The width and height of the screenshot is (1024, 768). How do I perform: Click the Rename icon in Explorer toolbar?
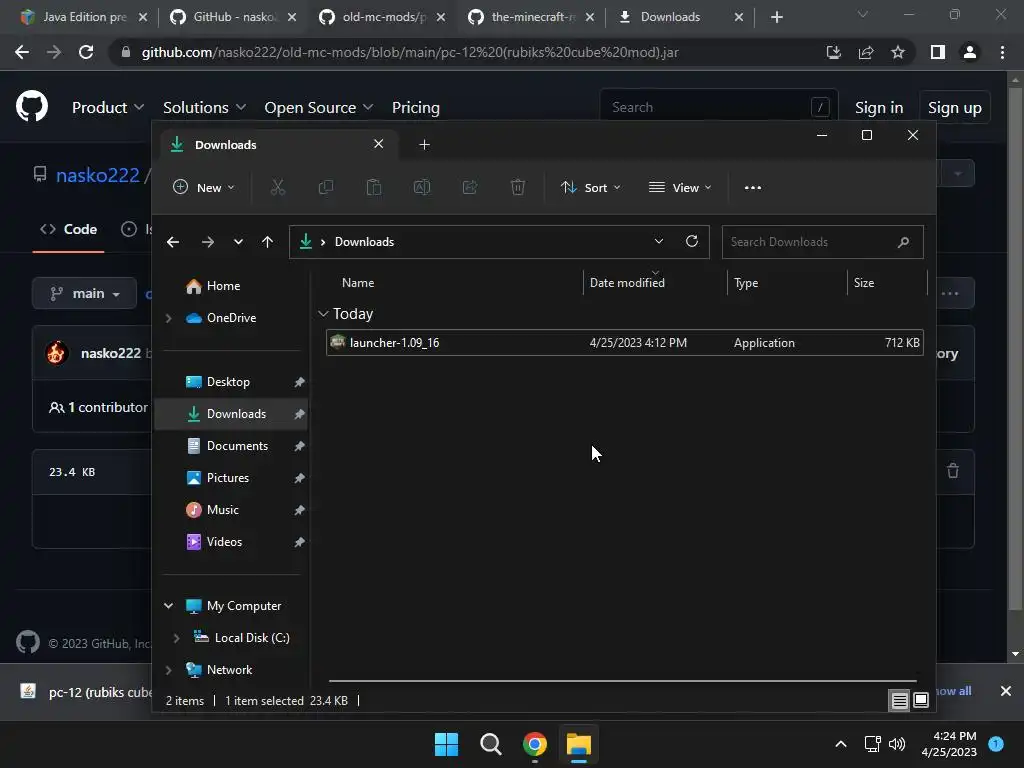[x=422, y=187]
